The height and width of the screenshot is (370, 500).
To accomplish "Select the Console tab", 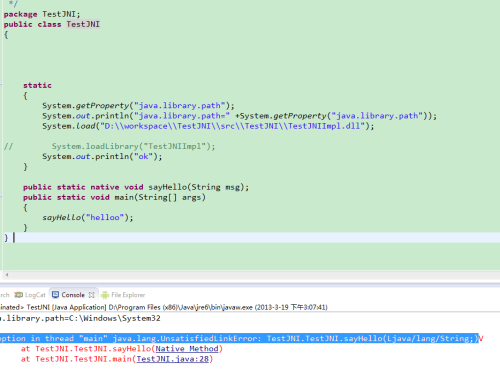I will point(73,295).
